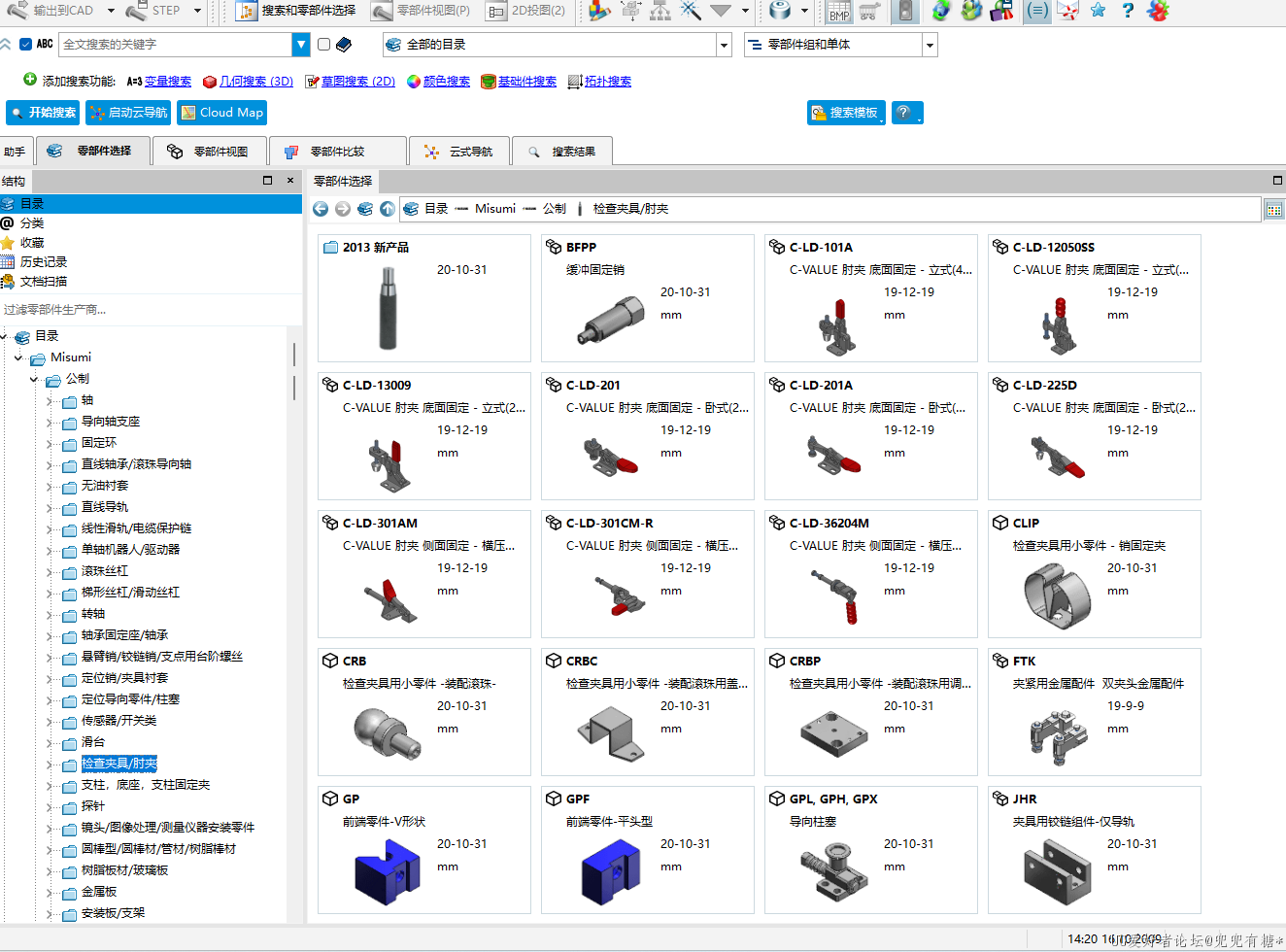Select the 检查夹具/肘夹 tree item
1286x952 pixels.
point(118,764)
